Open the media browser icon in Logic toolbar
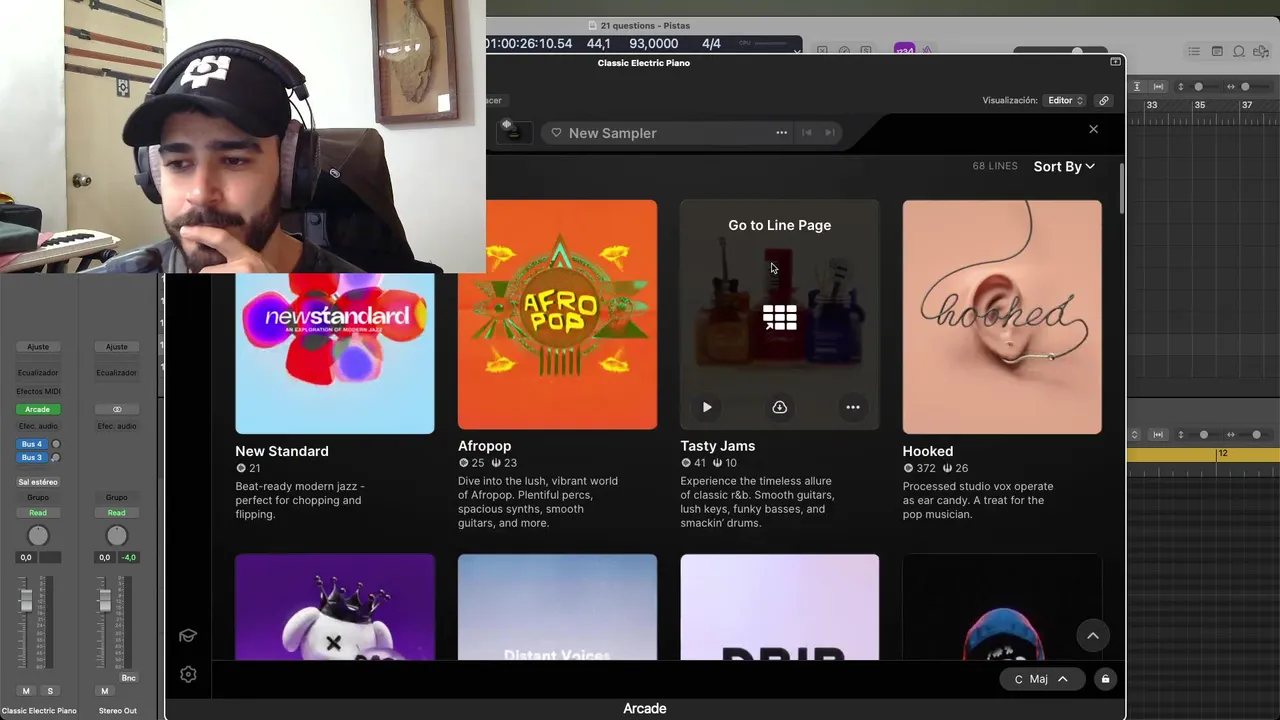The width and height of the screenshot is (1280, 720). point(1262,51)
